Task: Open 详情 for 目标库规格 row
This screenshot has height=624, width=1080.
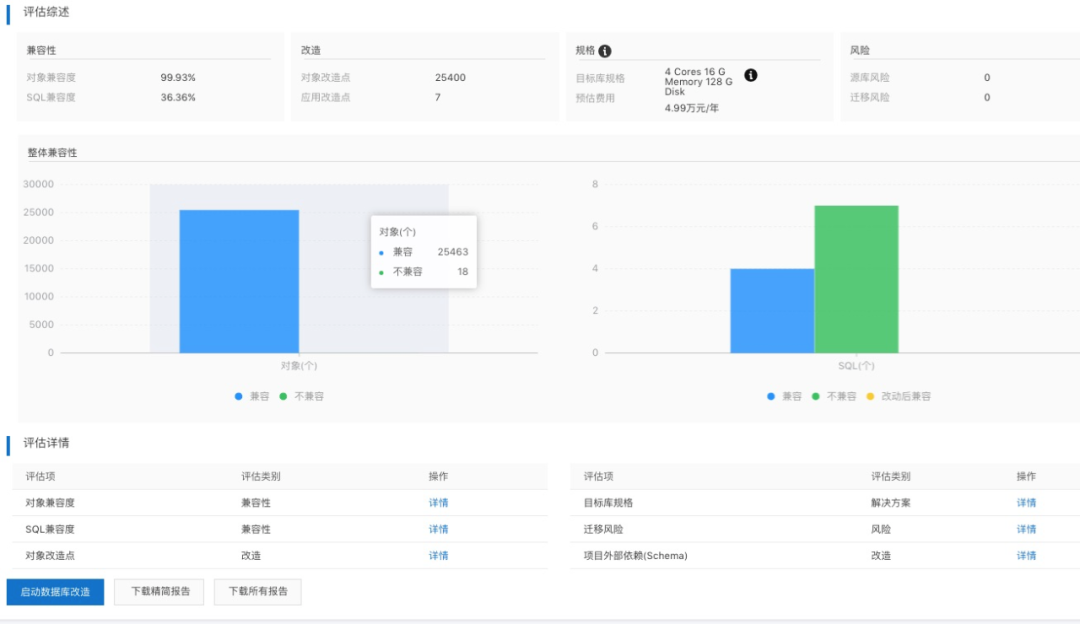Action: point(1026,503)
